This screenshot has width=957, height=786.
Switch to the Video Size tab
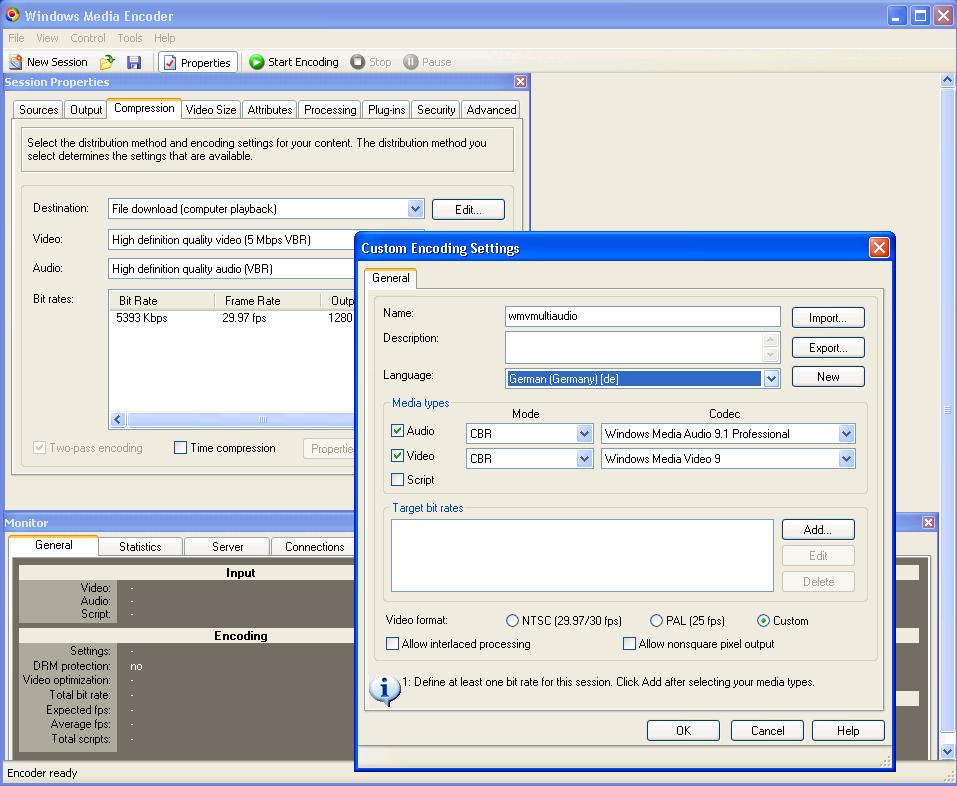[211, 110]
